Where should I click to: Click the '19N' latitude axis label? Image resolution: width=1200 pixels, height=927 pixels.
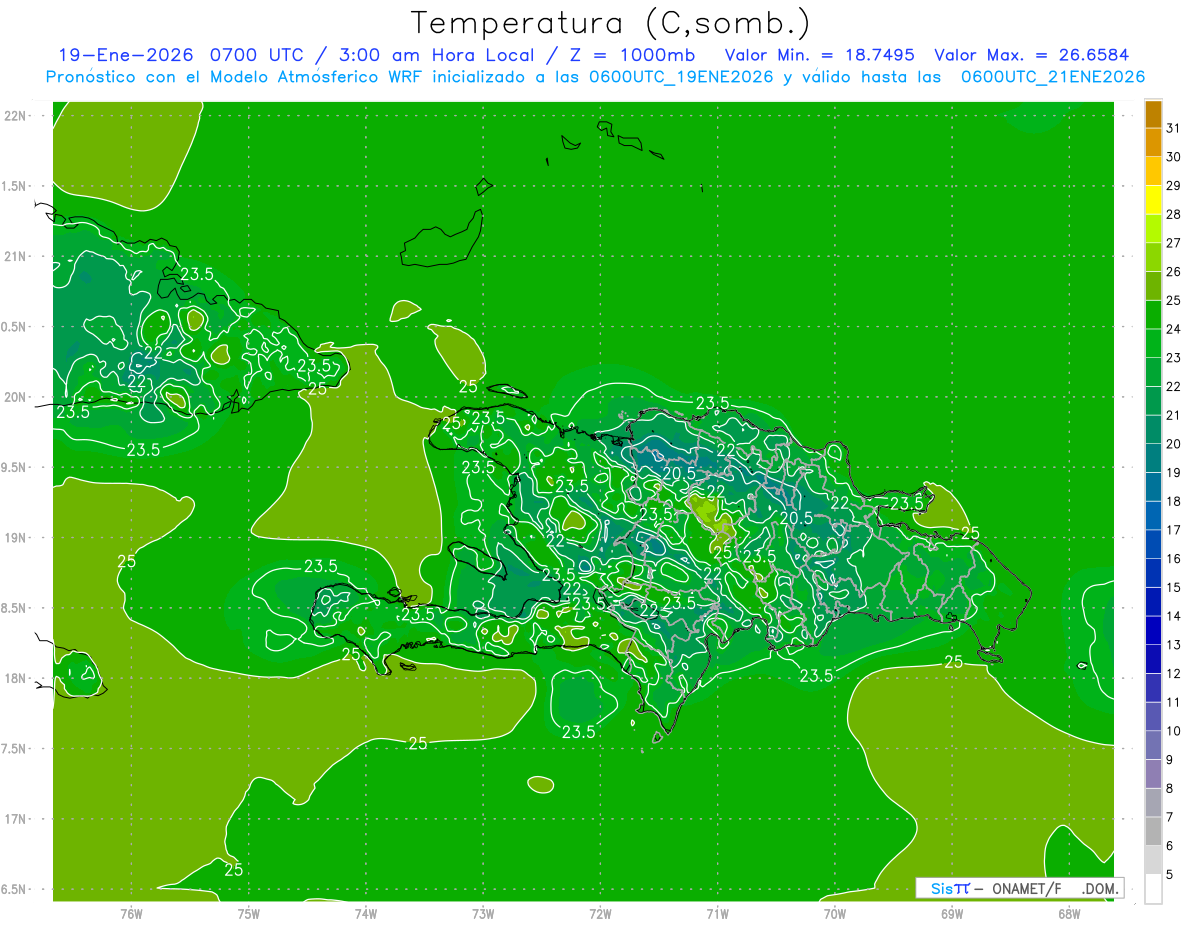click(x=17, y=537)
